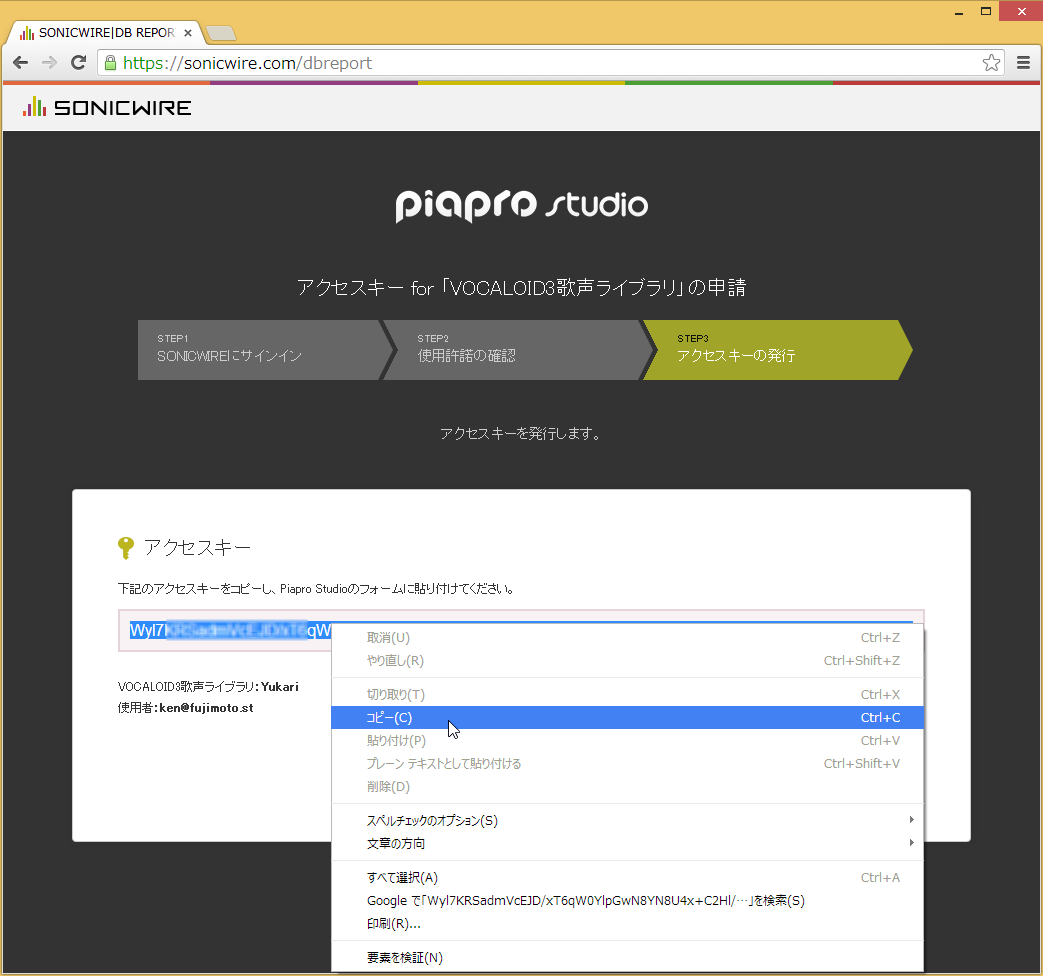This screenshot has height=976, width=1043.
Task: Click the green SSL padlock icon
Action: (x=110, y=63)
